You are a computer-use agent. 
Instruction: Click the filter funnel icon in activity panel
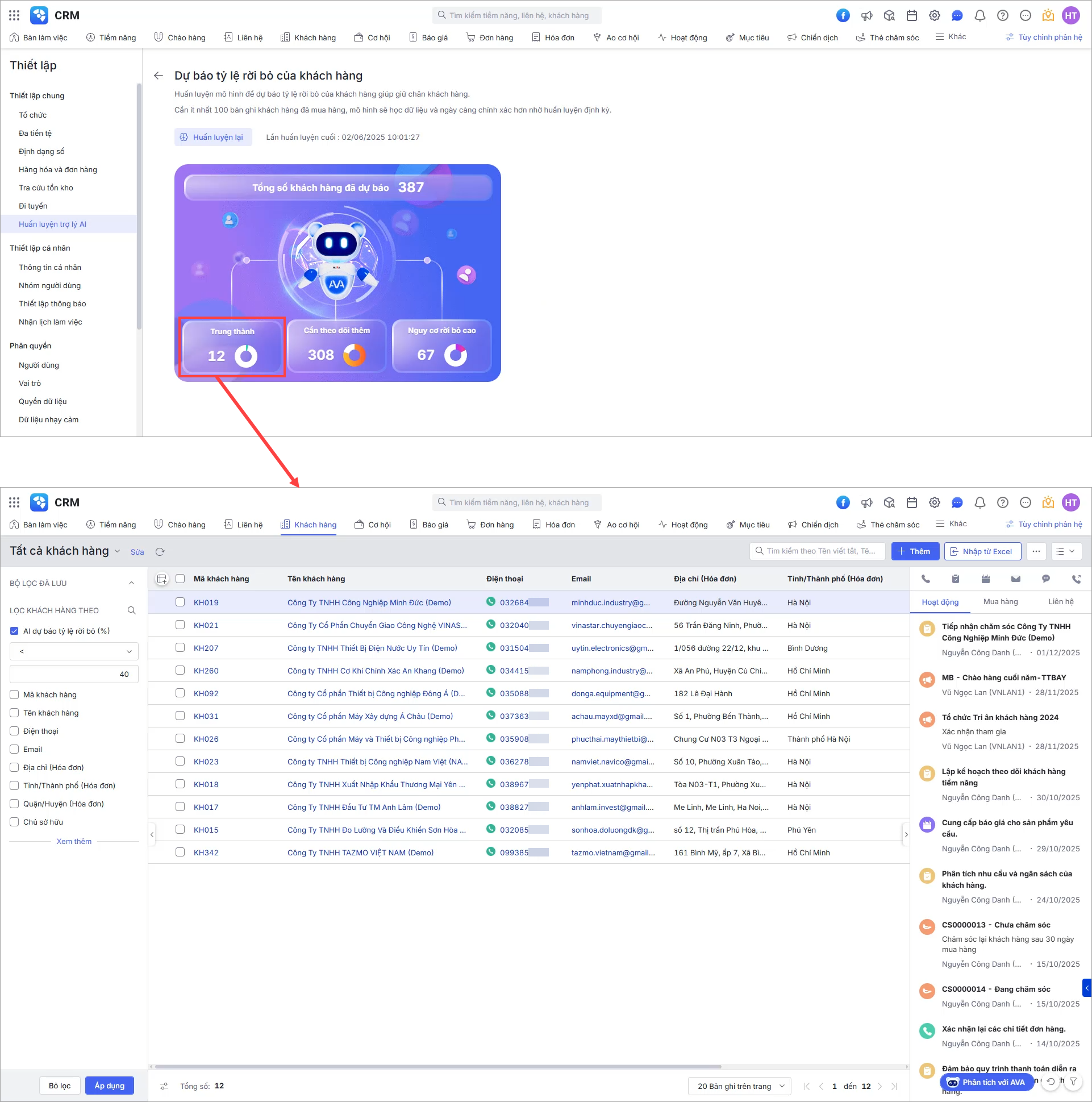[1074, 1082]
